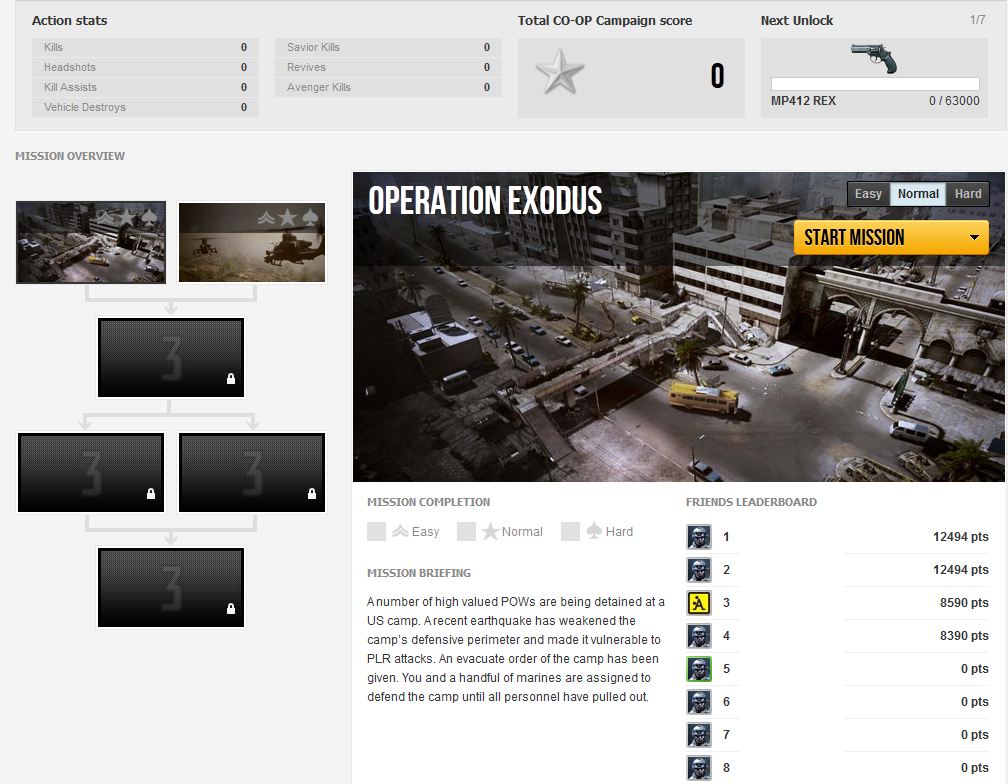Click the "0 / 63000" unlock progress text

954,101
